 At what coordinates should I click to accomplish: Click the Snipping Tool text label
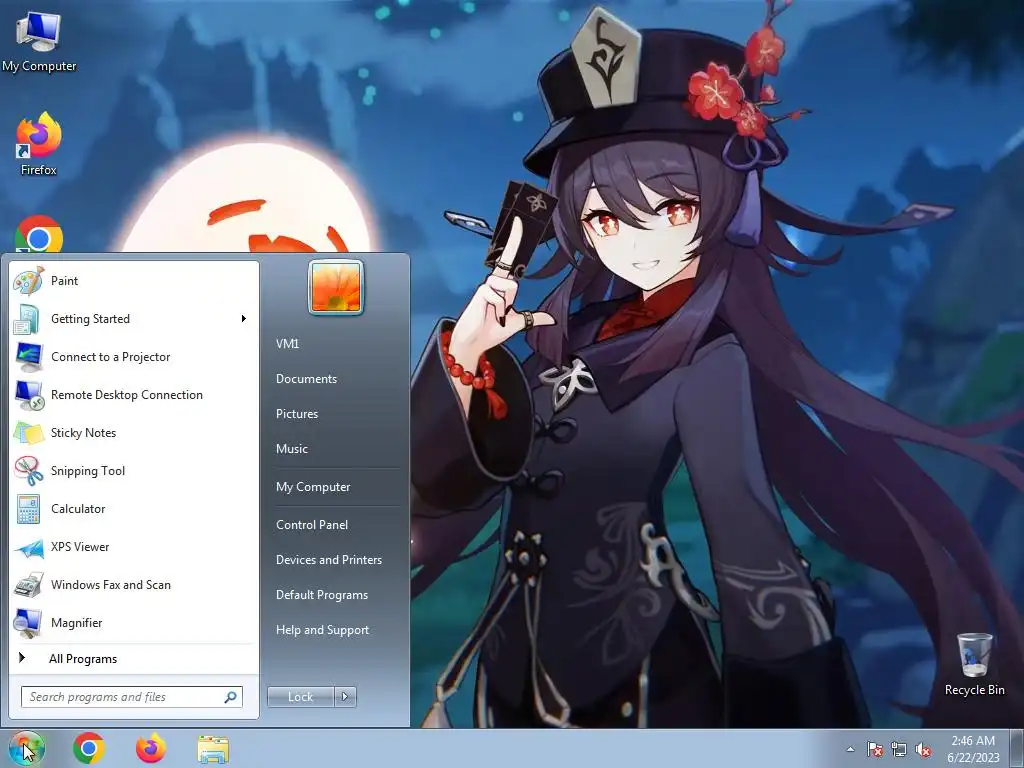tap(88, 471)
